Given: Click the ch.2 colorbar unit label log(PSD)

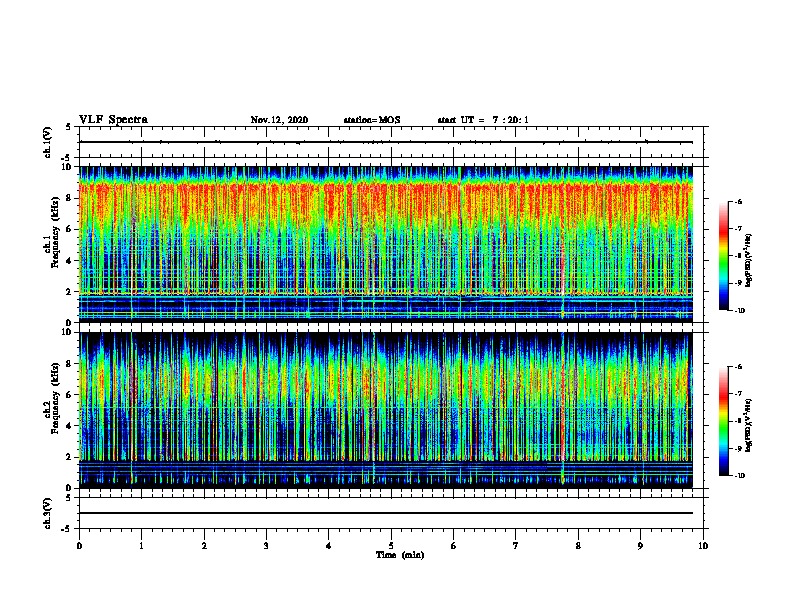Looking at the screenshot, I should (749, 425).
